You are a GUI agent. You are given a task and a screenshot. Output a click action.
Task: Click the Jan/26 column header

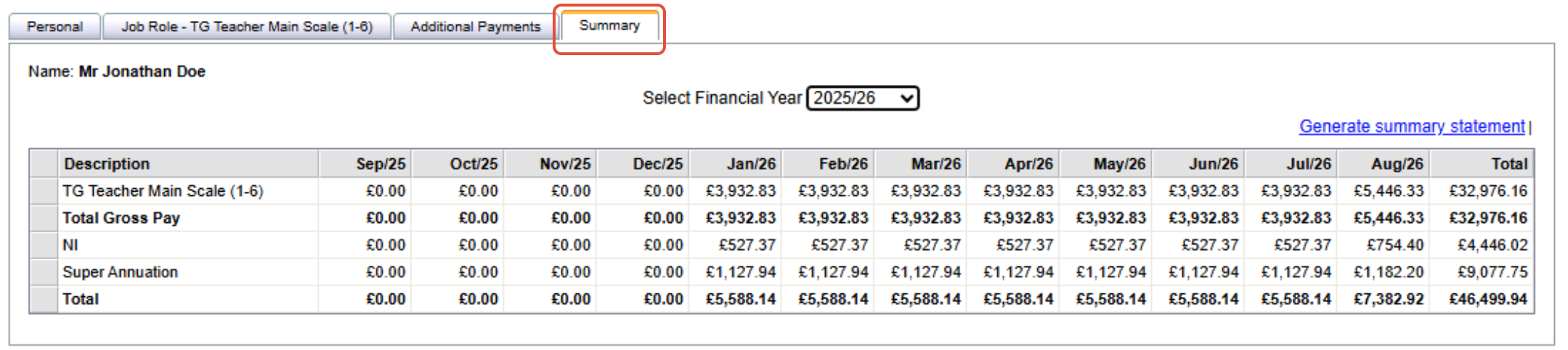point(751,164)
